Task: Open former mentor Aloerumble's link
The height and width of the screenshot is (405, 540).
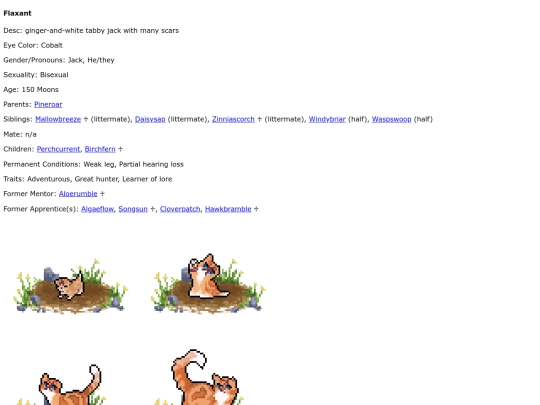Action: (x=78, y=194)
